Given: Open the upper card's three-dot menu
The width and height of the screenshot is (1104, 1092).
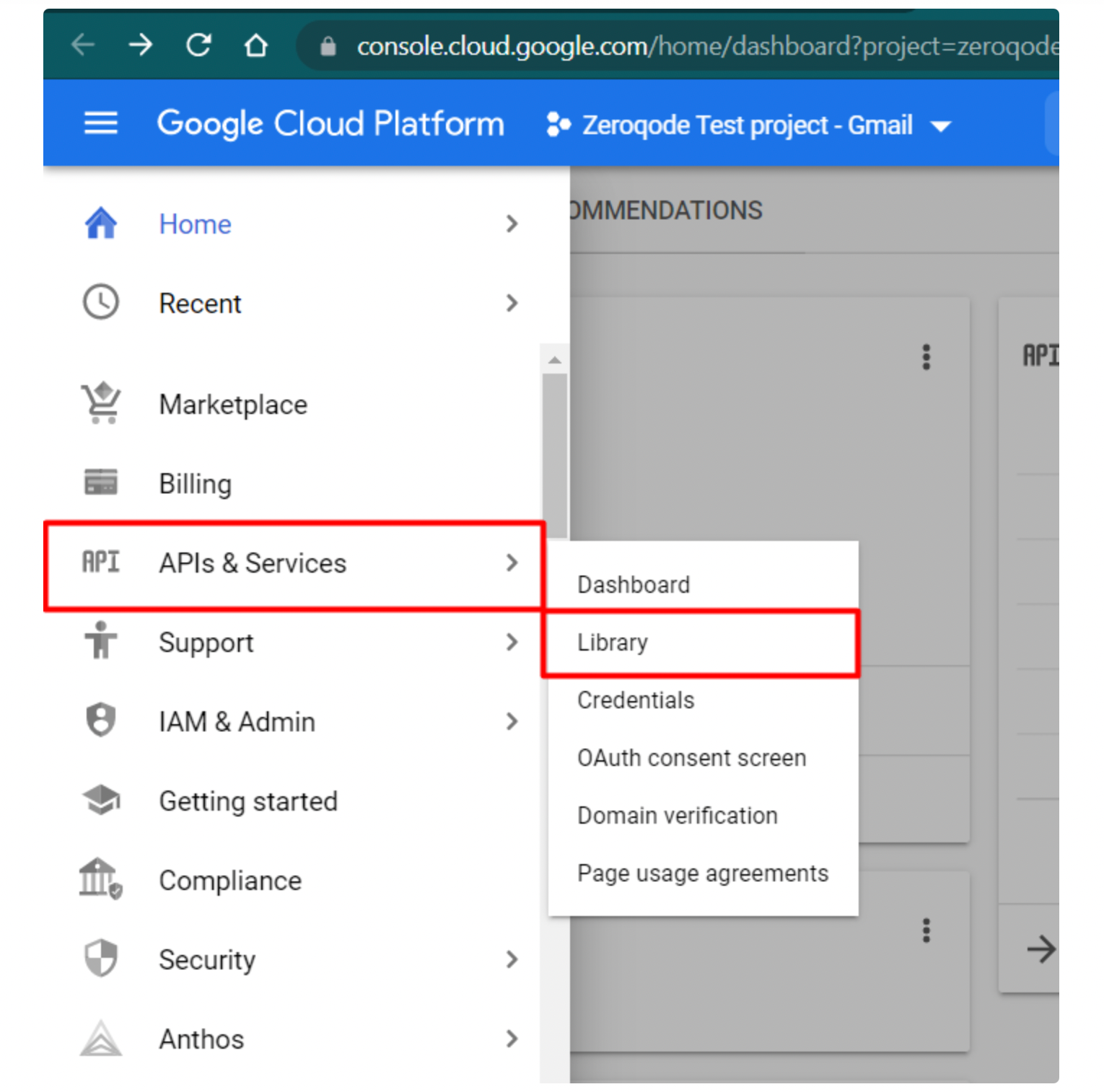Looking at the screenshot, I should click(926, 357).
